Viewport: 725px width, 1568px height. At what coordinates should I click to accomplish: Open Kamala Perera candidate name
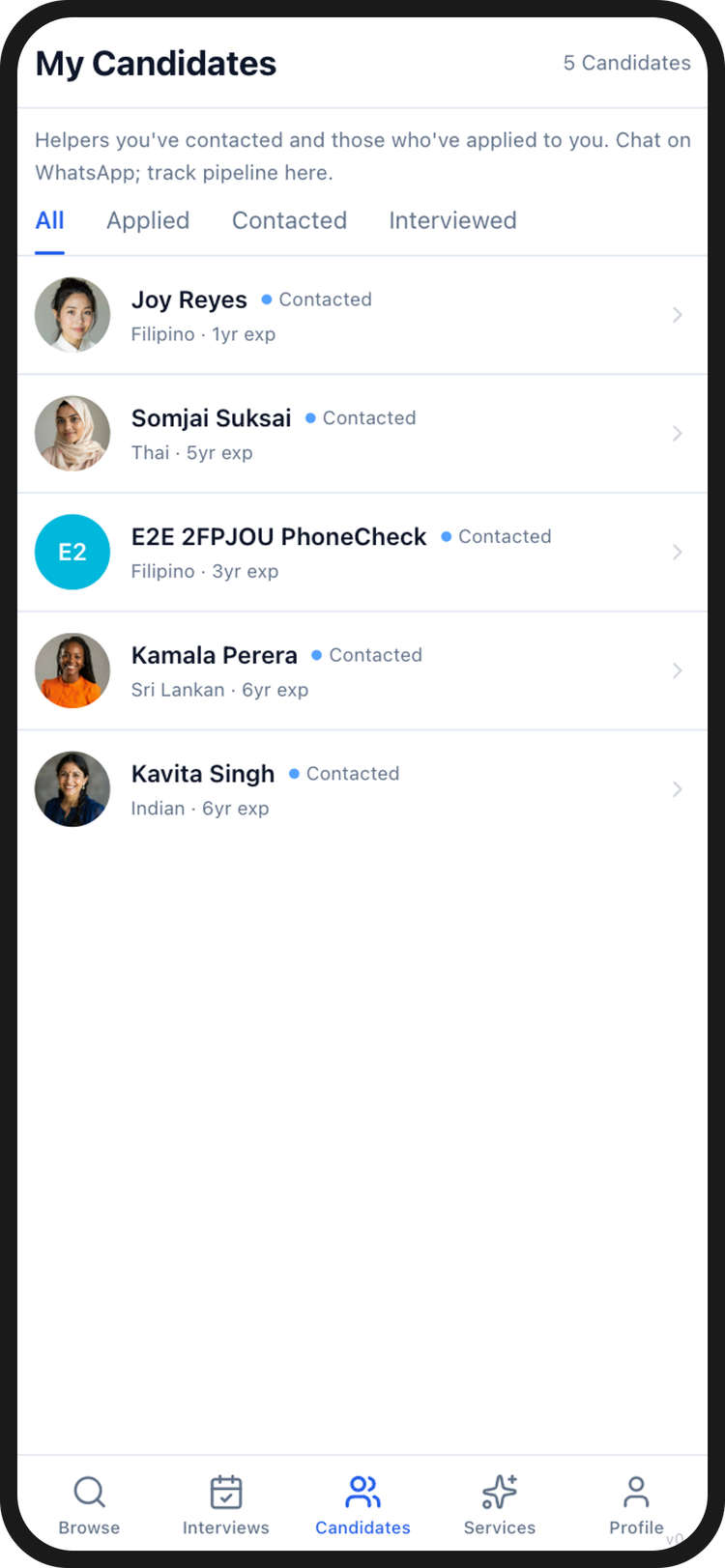(x=215, y=655)
